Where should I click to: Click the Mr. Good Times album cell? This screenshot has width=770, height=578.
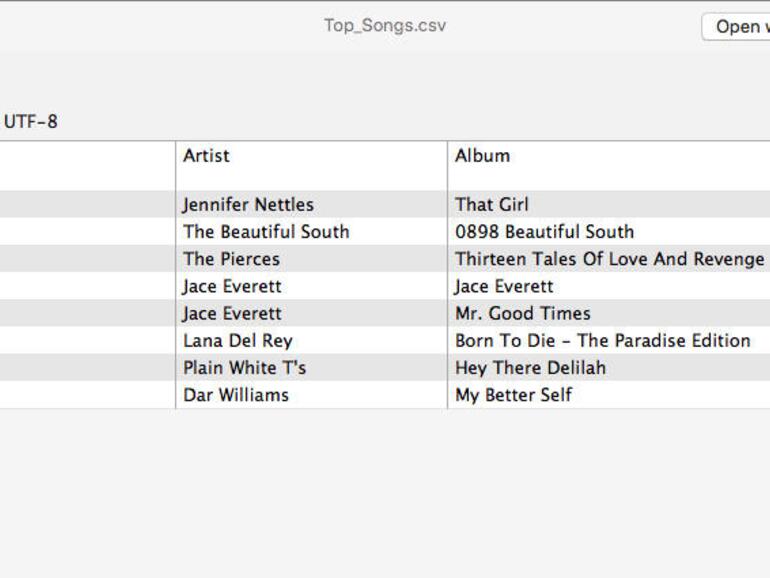coord(523,313)
